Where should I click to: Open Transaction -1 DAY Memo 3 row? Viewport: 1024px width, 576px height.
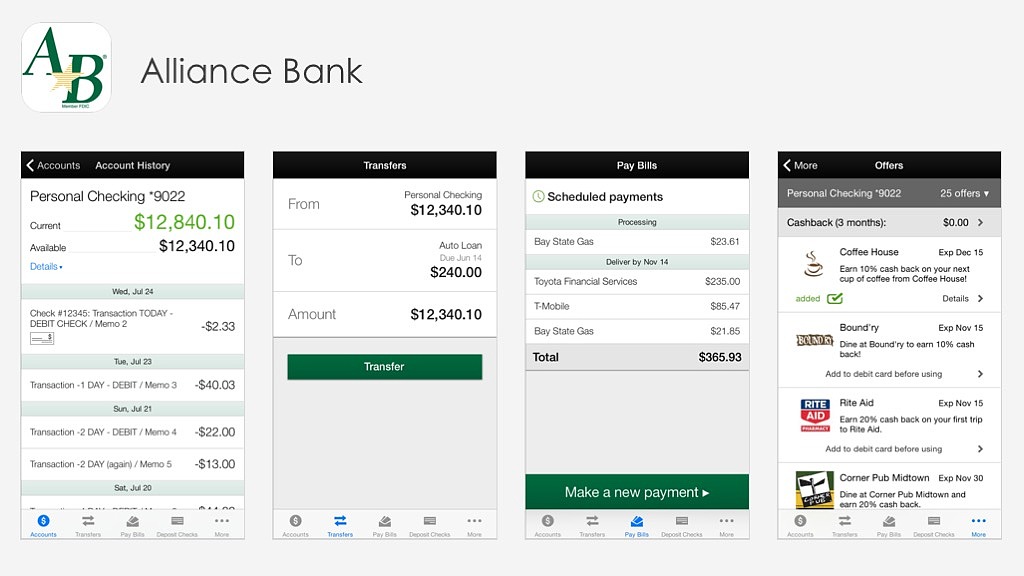point(133,385)
